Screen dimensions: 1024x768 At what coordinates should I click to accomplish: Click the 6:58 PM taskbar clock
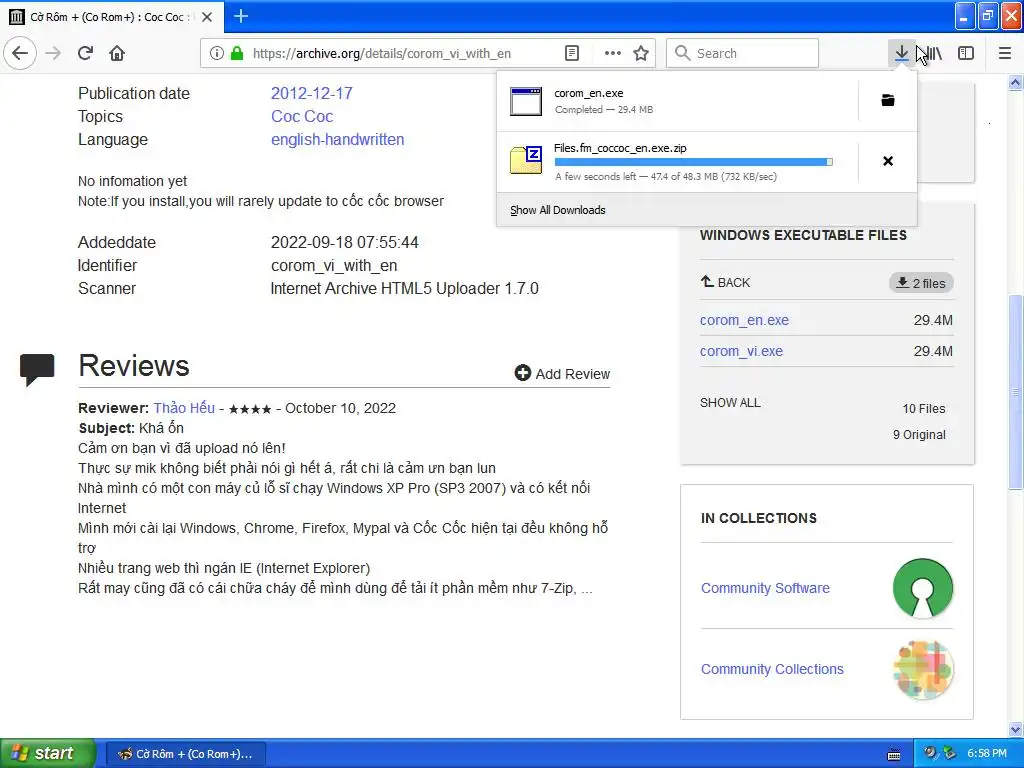(x=987, y=753)
